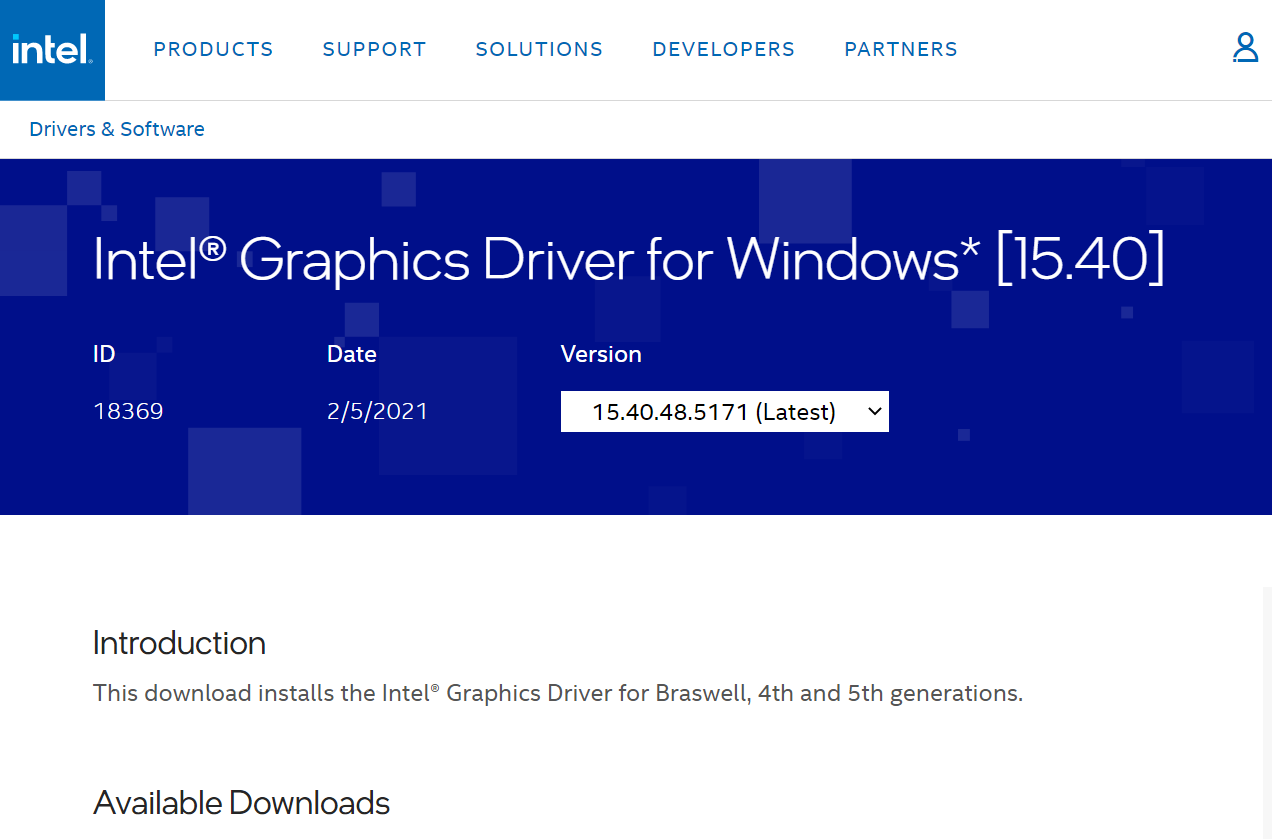Screen dimensions: 1272x839
Task: Click the Version label above the dropdown
Action: (x=601, y=354)
